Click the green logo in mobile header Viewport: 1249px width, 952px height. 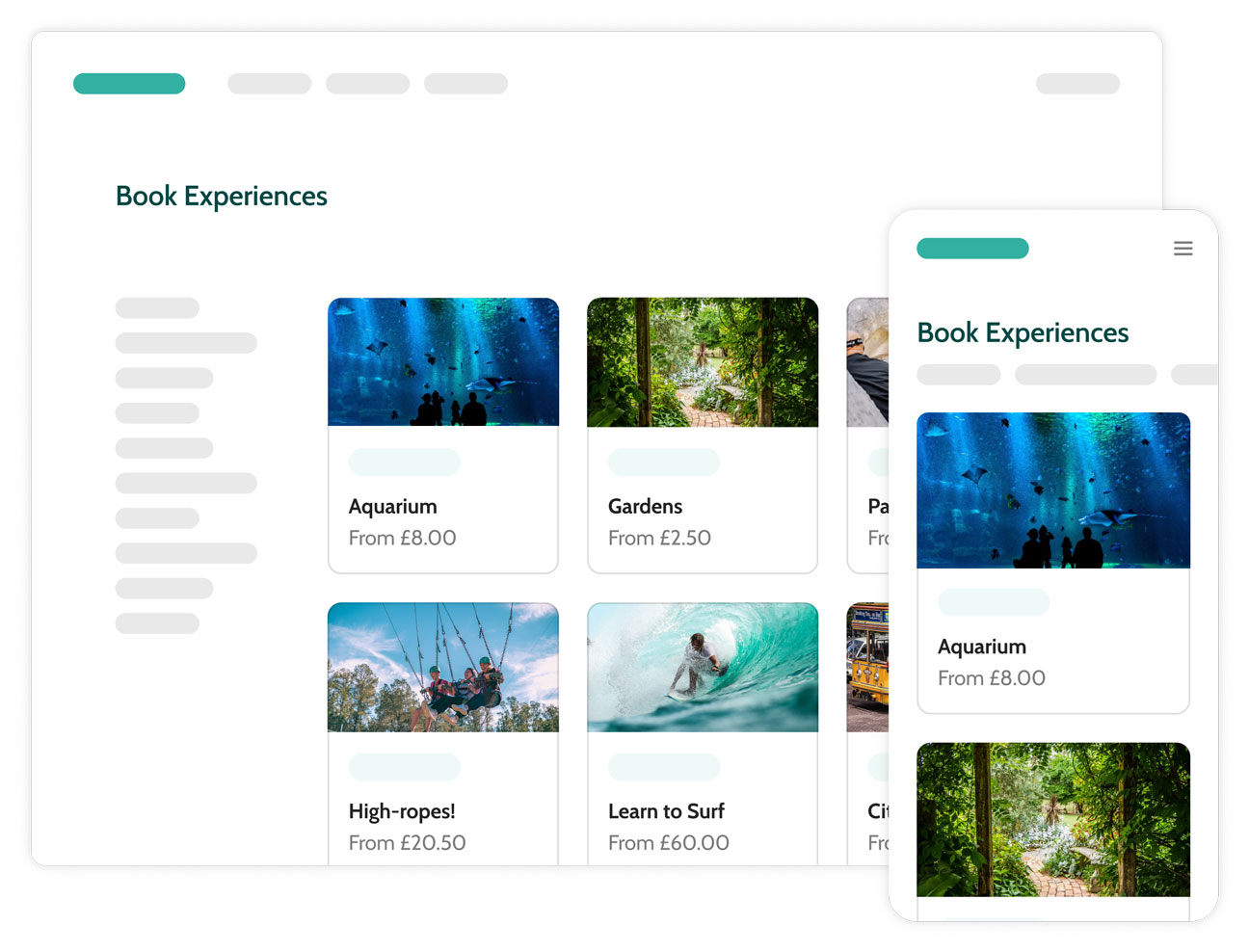point(972,249)
